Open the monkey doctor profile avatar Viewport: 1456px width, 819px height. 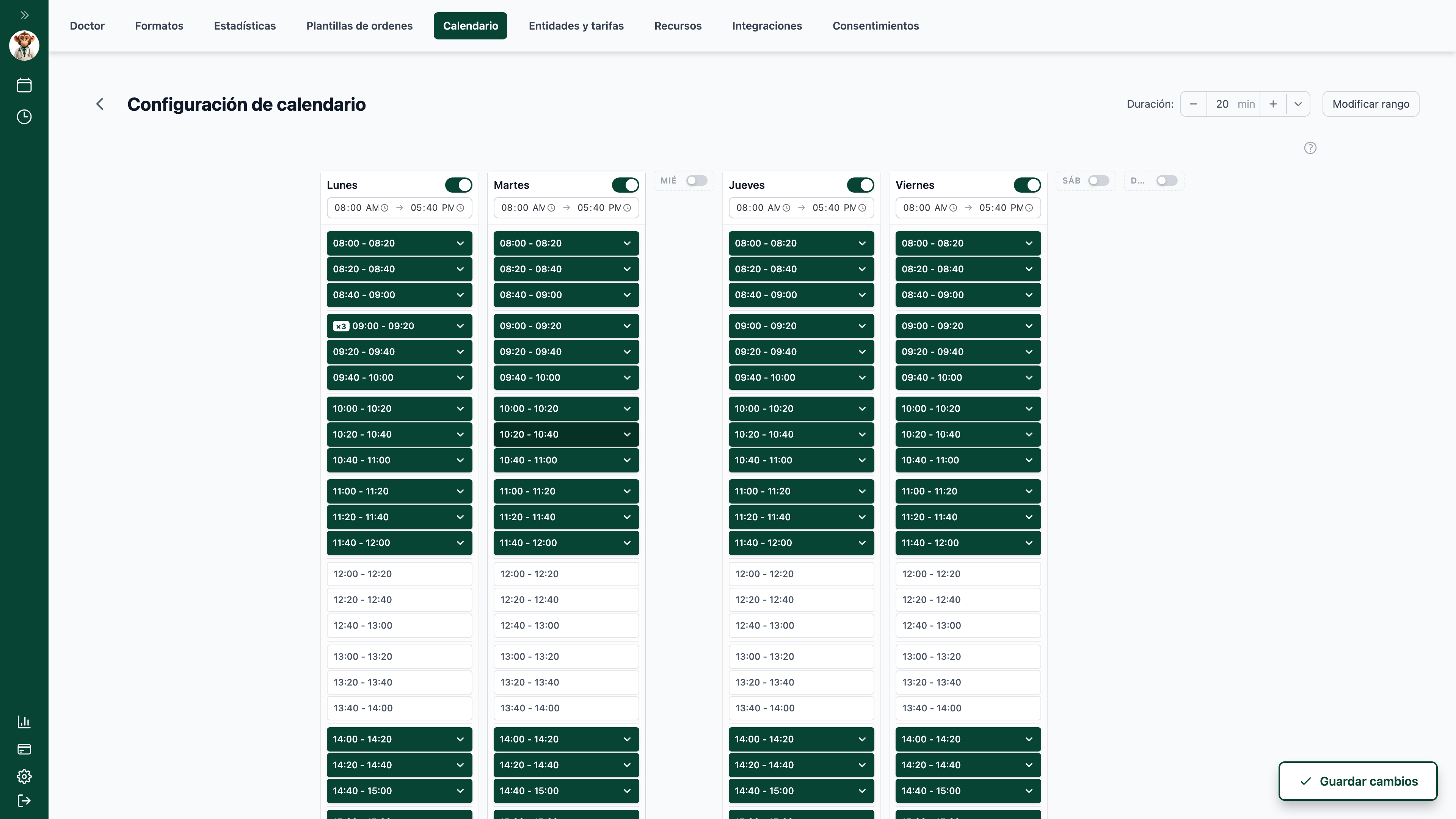tap(24, 46)
